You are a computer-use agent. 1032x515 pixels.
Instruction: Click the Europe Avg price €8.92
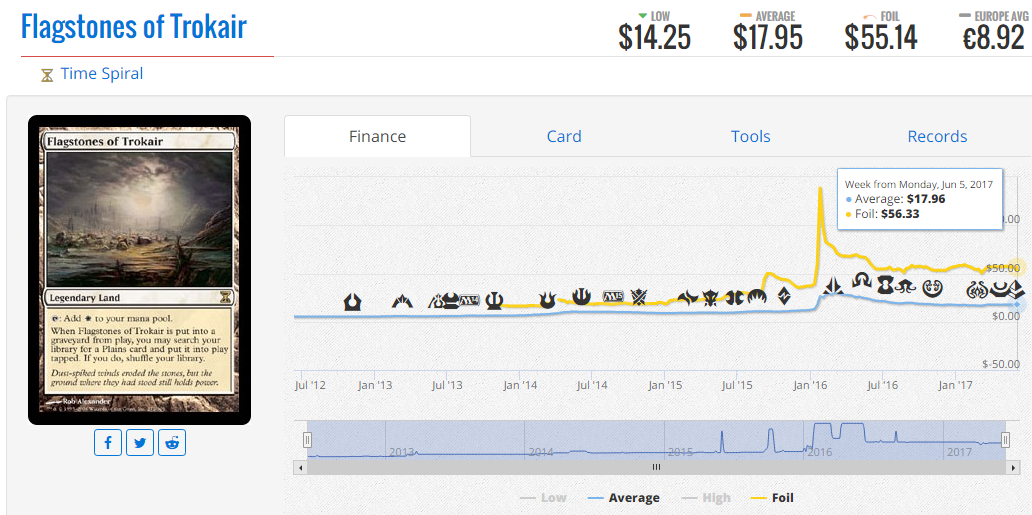click(x=994, y=39)
